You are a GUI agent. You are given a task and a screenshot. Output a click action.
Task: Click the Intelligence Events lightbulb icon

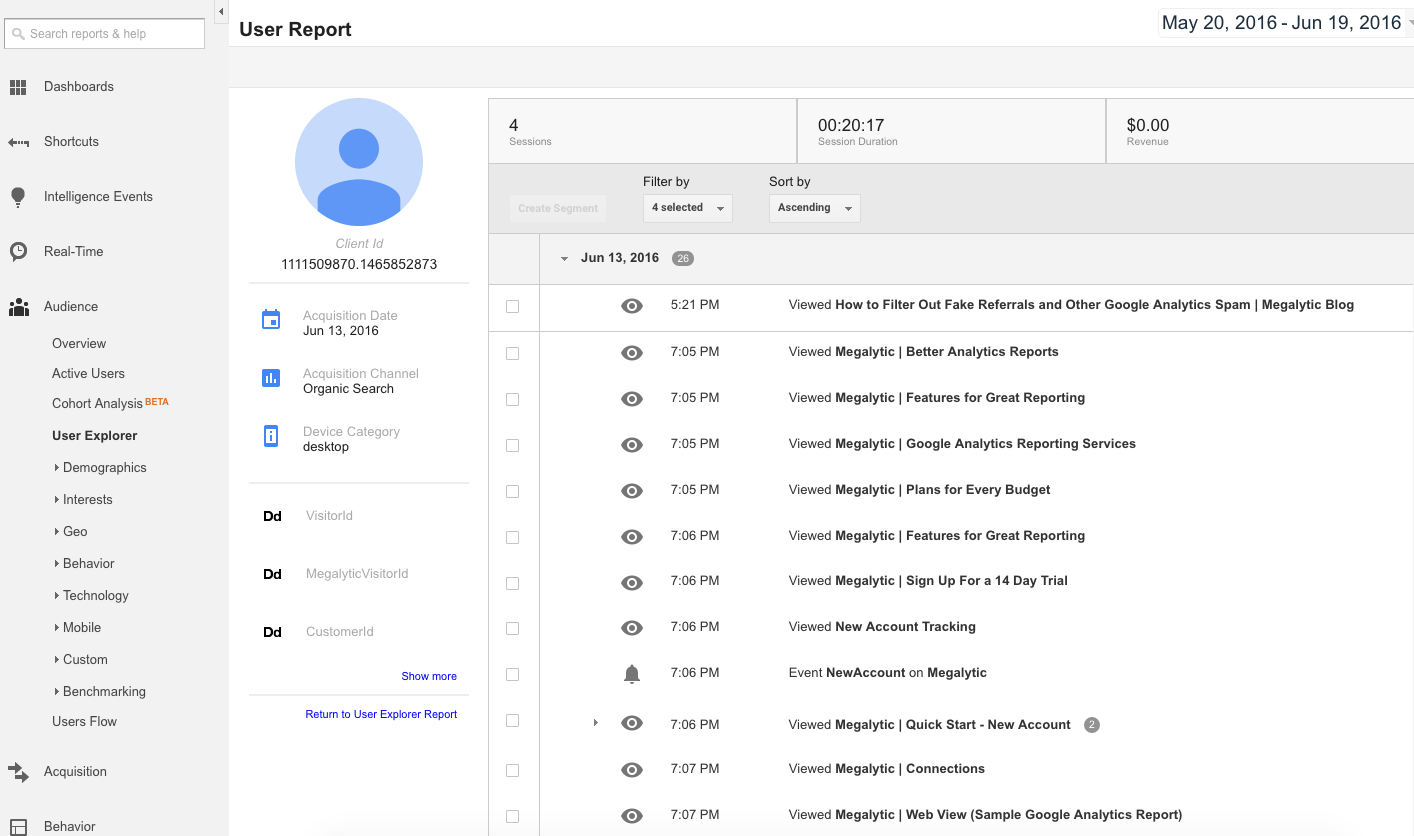[18, 197]
